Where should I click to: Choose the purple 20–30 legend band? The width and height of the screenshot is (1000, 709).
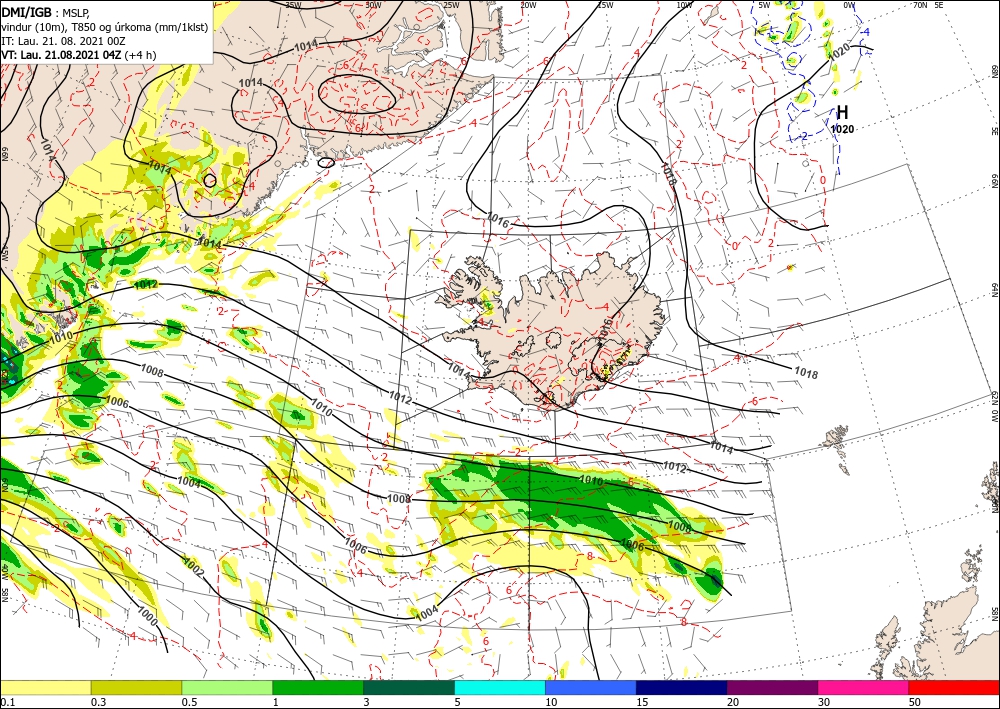pos(772,687)
